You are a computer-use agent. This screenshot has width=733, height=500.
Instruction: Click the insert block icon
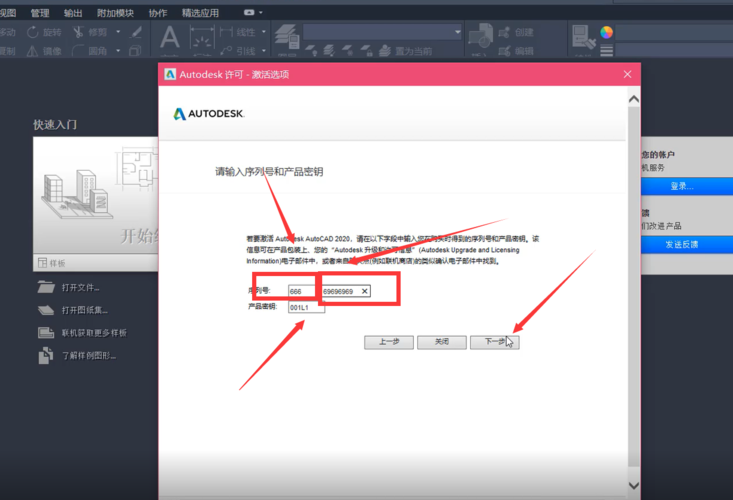point(481,36)
